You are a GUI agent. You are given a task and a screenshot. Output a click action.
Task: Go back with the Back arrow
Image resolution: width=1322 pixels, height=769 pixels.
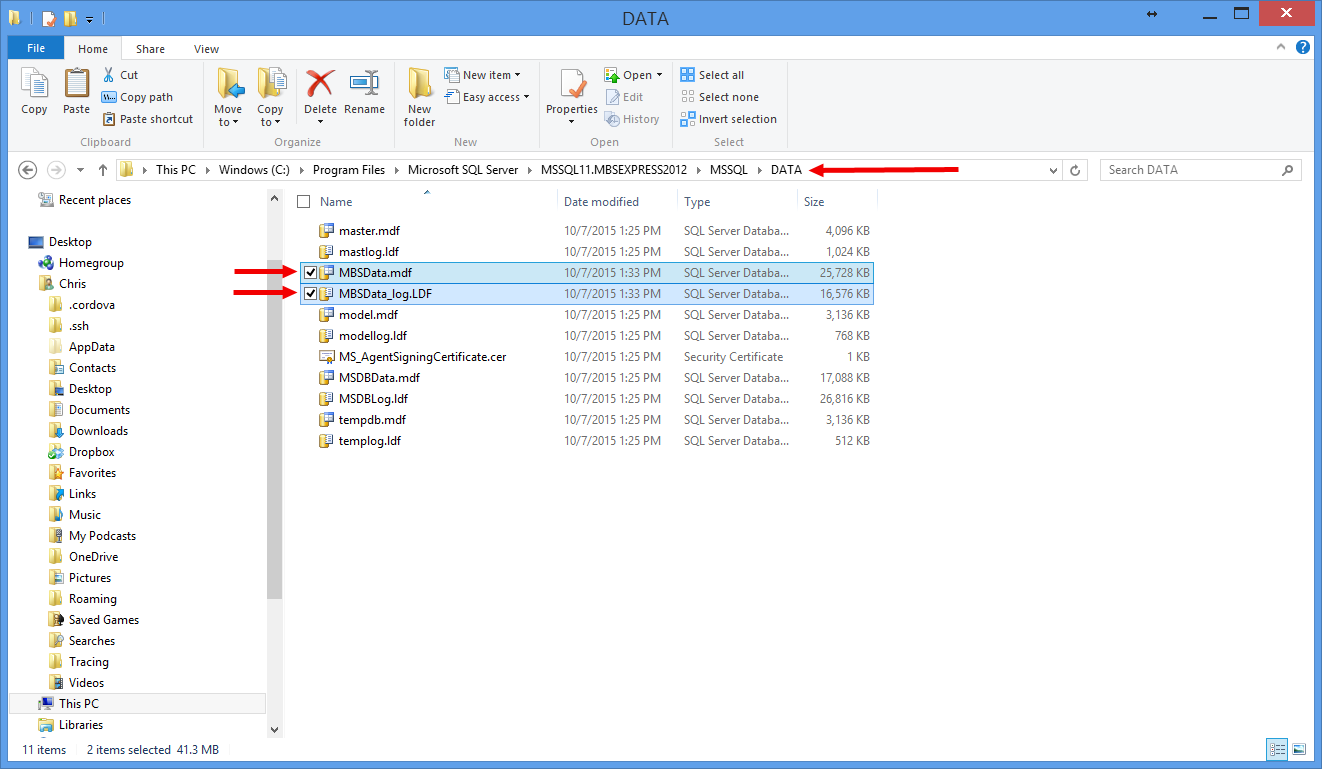click(x=28, y=170)
